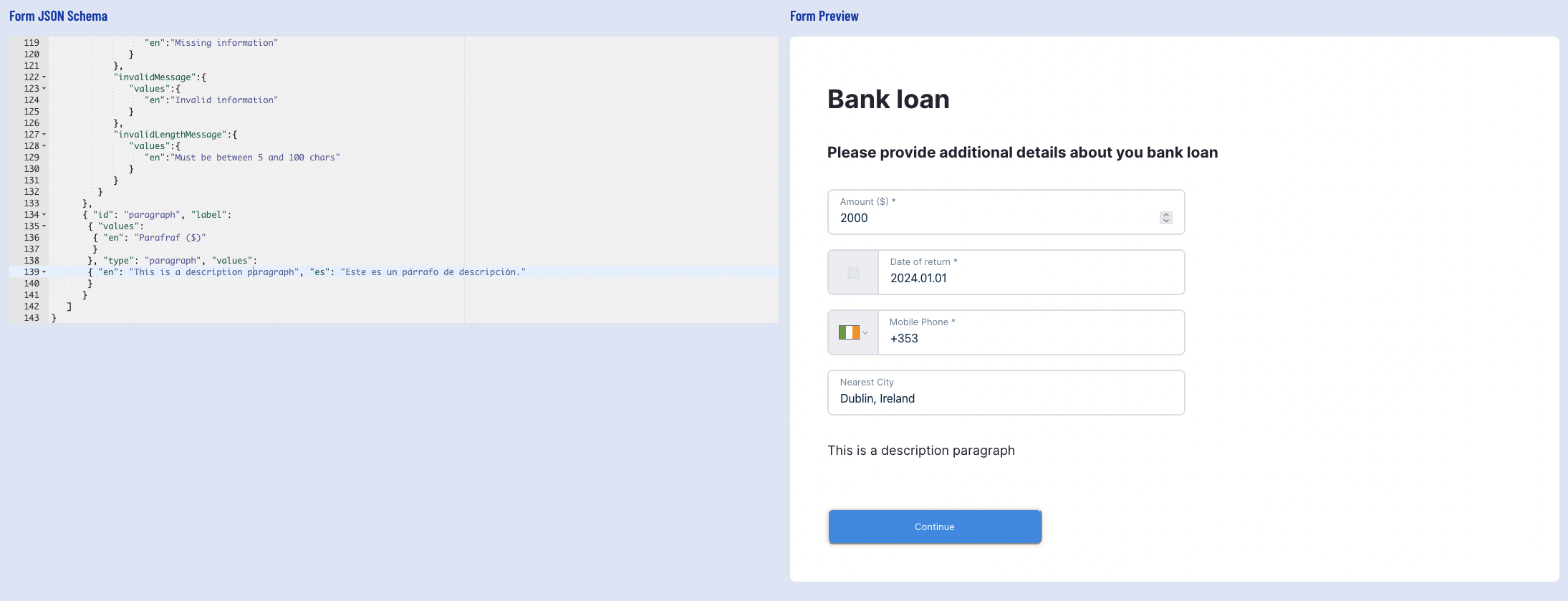Click the "Invalid information" string in editor
The width and height of the screenshot is (1568, 601).
tap(226, 100)
